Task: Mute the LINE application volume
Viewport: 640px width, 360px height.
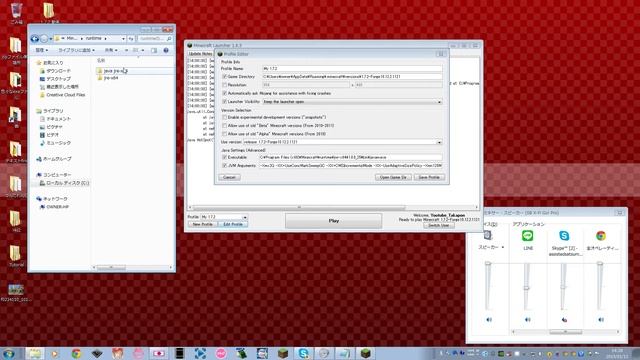Action: tap(527, 320)
